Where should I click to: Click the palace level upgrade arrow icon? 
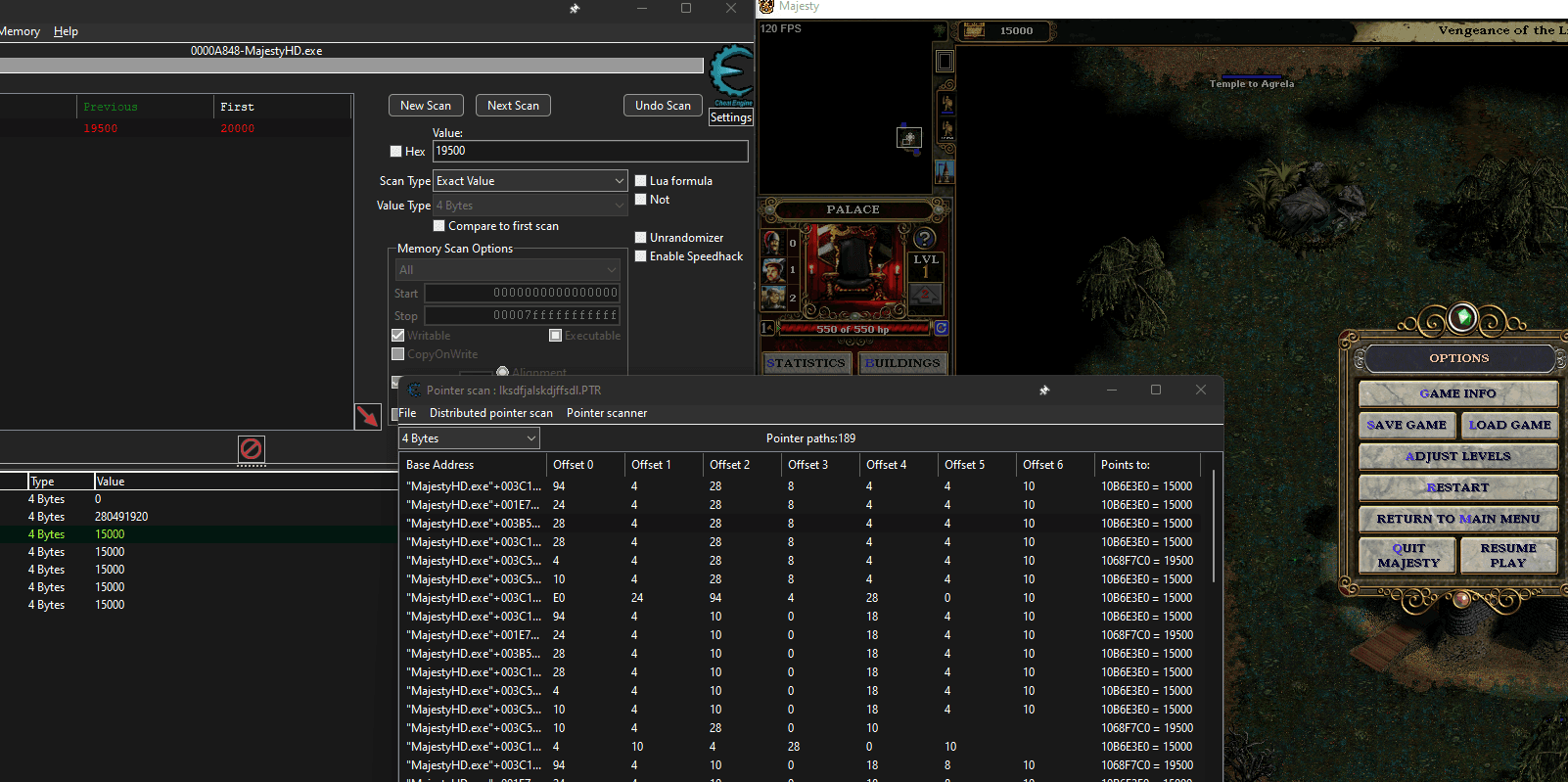[x=925, y=294]
